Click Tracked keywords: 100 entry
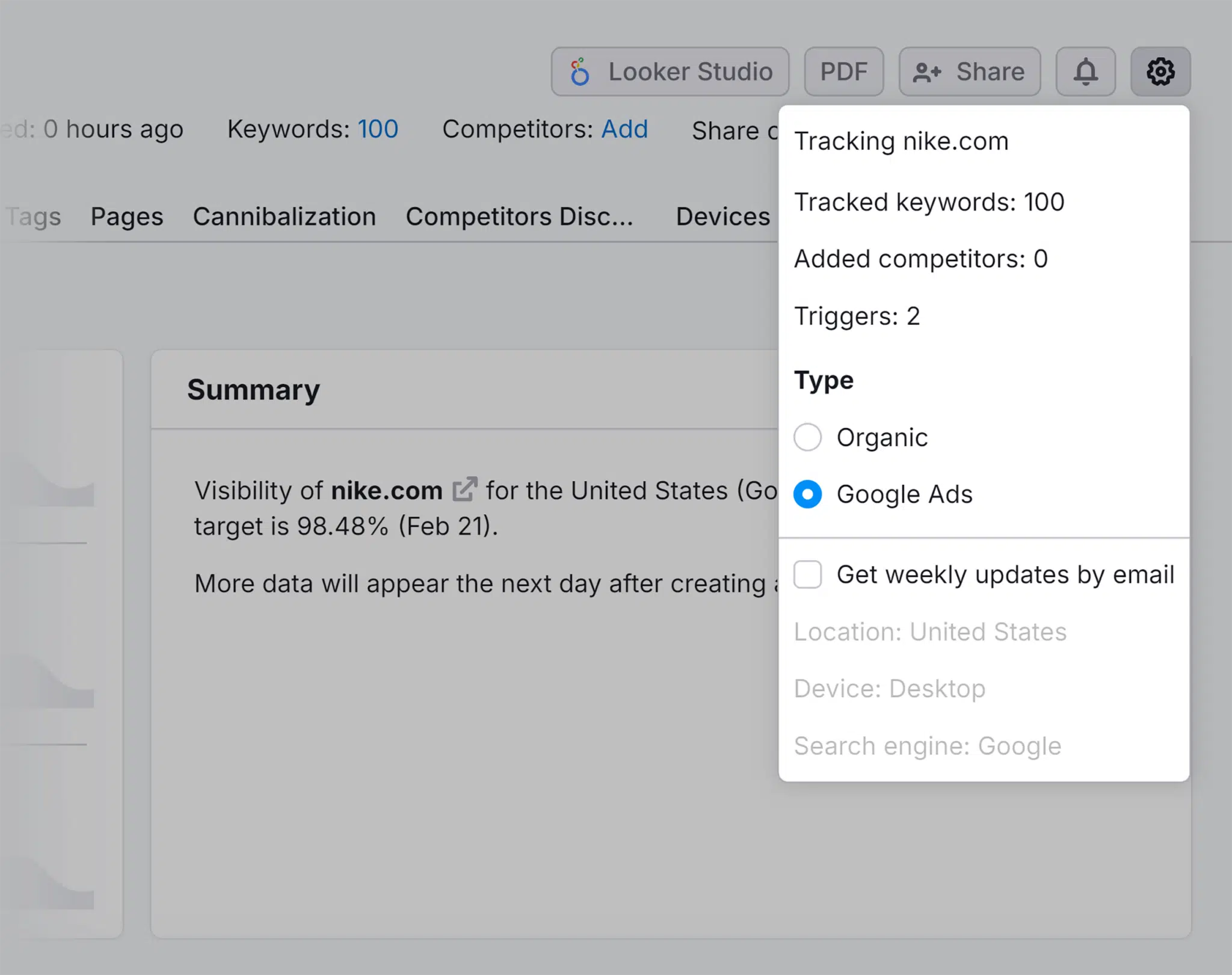The height and width of the screenshot is (975, 1232). (929, 202)
